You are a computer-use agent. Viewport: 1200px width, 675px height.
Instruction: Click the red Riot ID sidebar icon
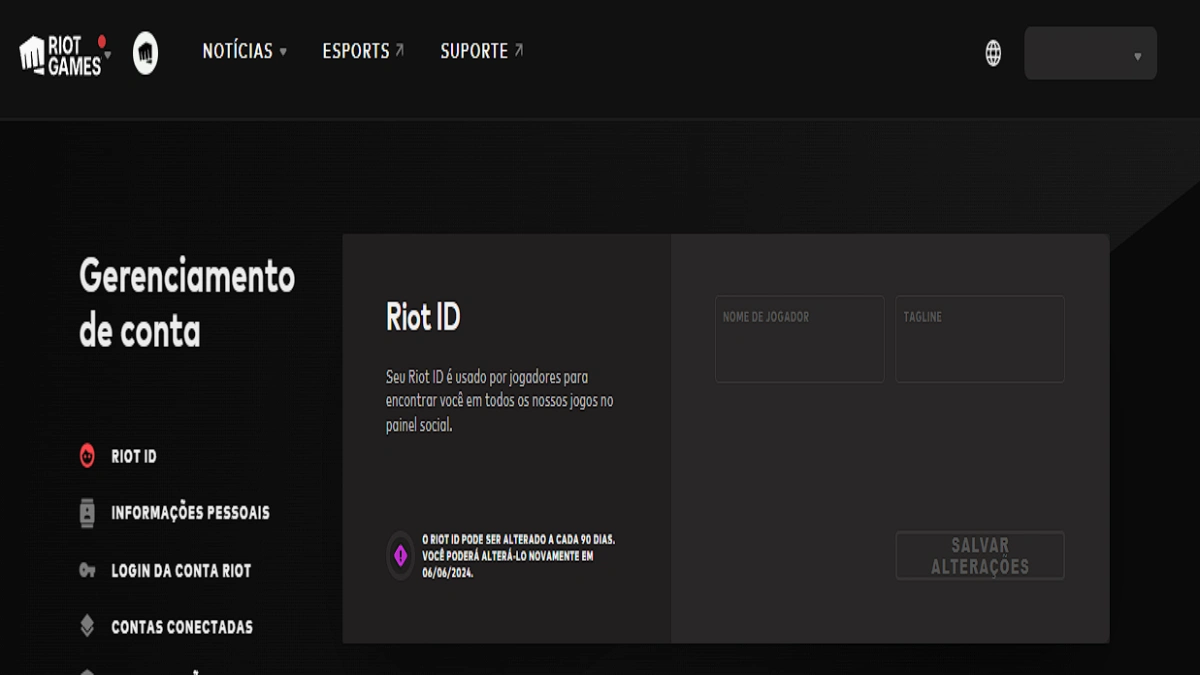tap(87, 456)
